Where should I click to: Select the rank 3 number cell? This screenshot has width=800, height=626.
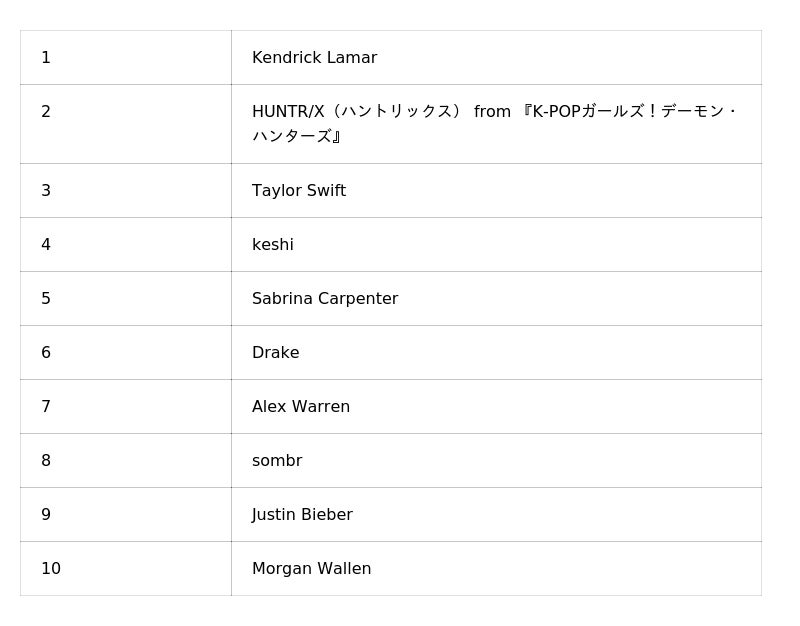(x=46, y=191)
